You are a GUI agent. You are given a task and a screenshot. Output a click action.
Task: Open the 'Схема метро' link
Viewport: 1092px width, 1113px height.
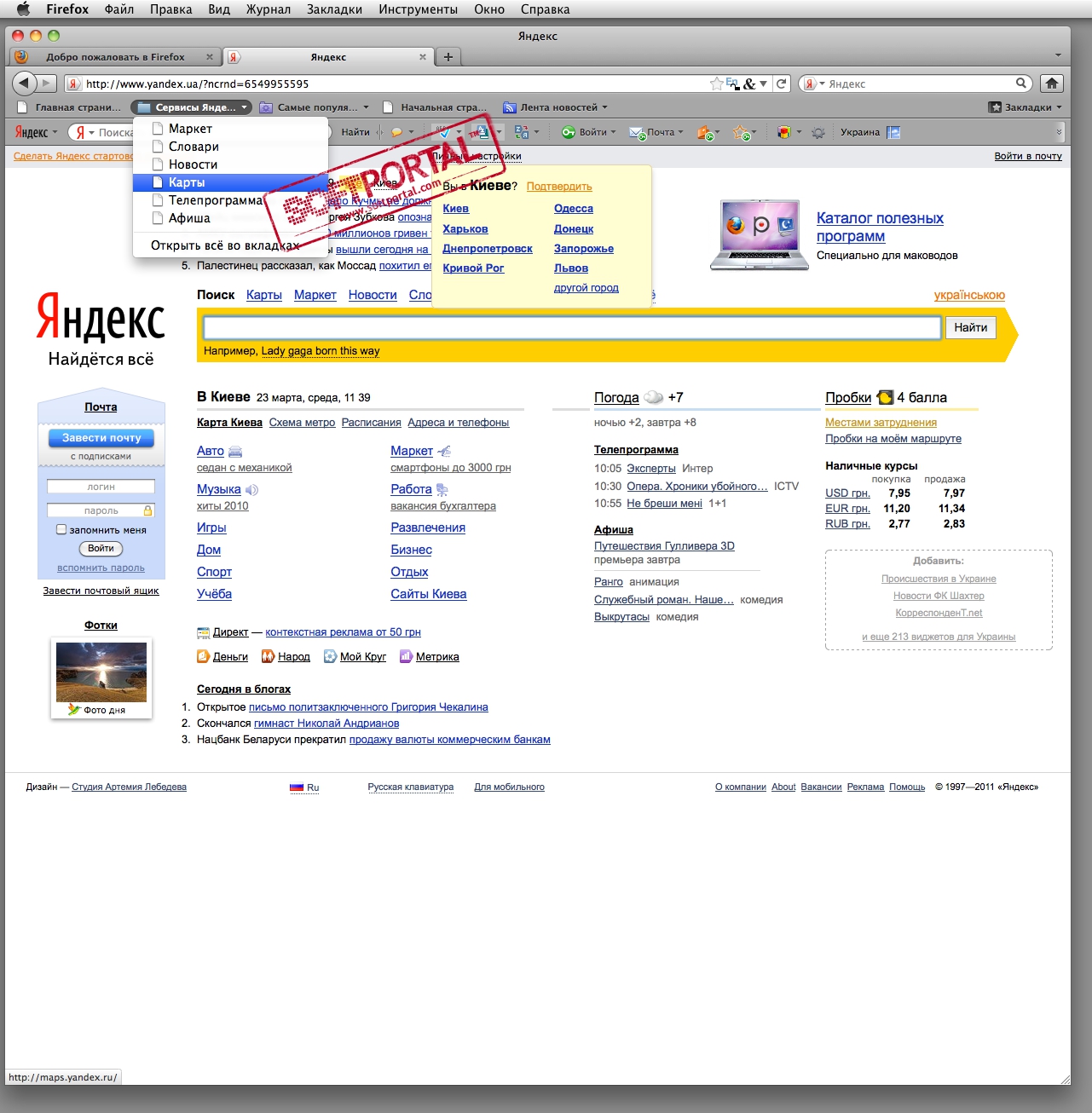click(302, 423)
